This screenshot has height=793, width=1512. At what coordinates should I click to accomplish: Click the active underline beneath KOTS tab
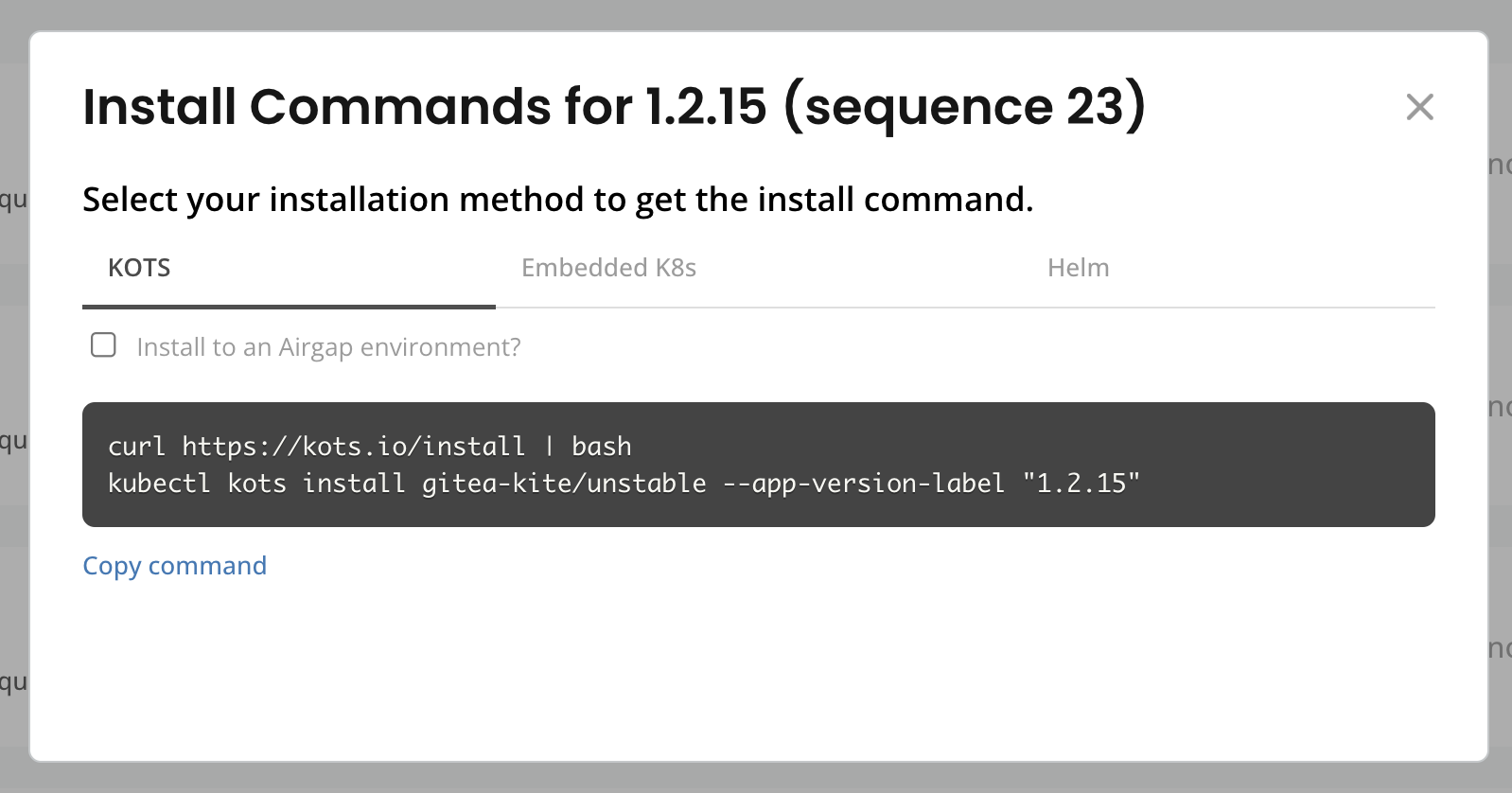click(289, 307)
